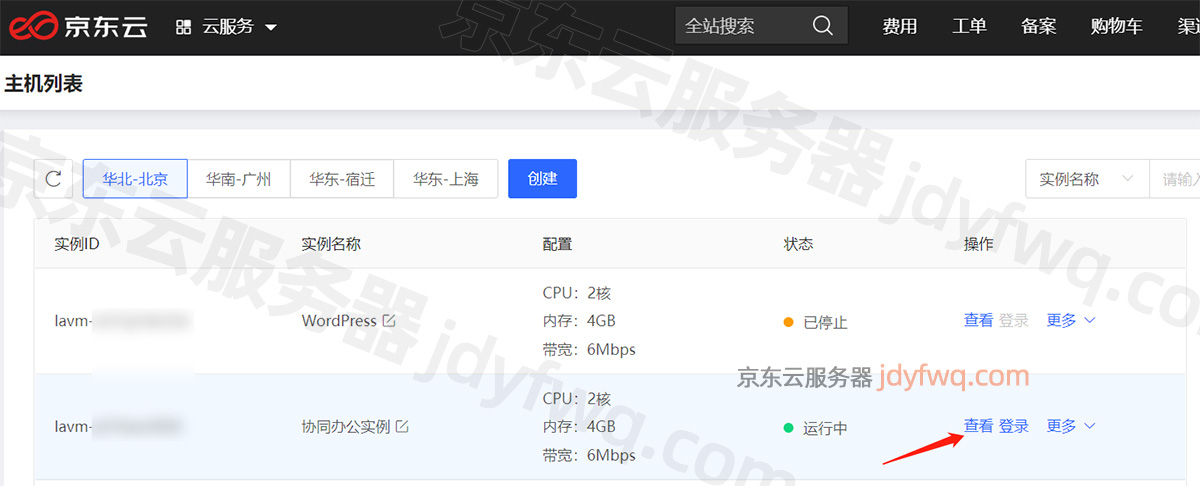Click 查看 for the 协同办公实例 row
The height and width of the screenshot is (486, 1200).
pos(978,426)
